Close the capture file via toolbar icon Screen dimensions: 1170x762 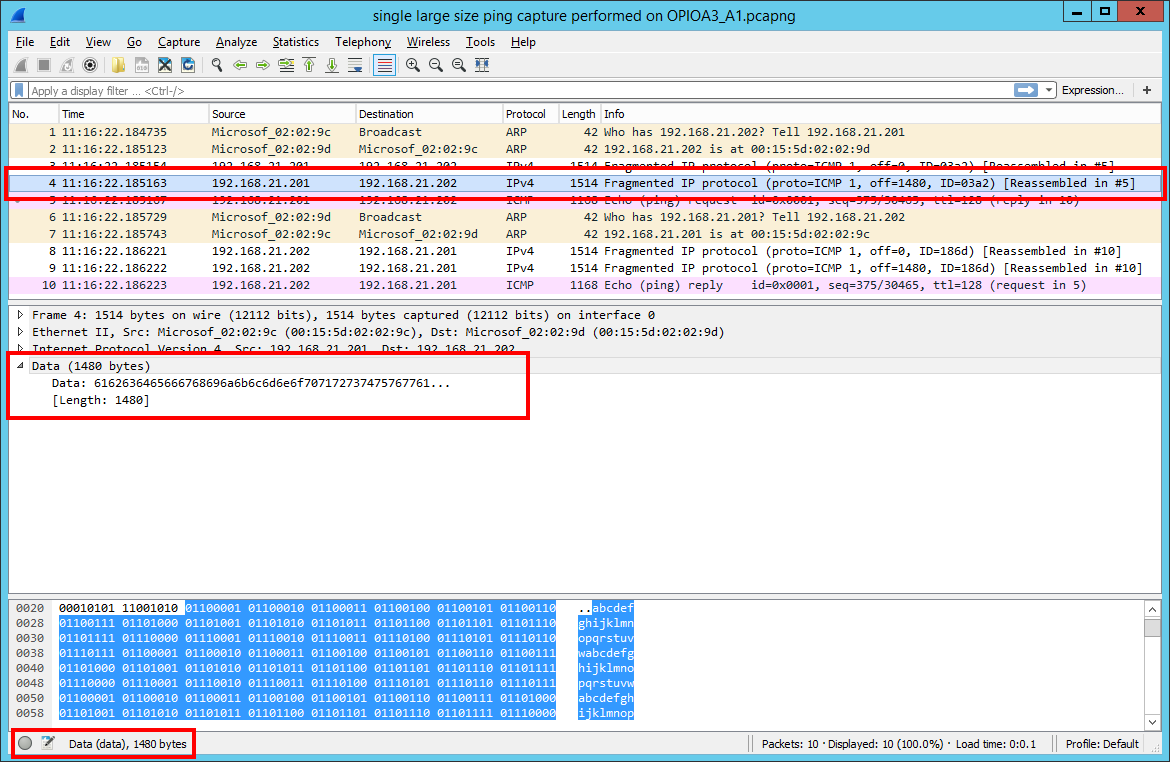165,65
